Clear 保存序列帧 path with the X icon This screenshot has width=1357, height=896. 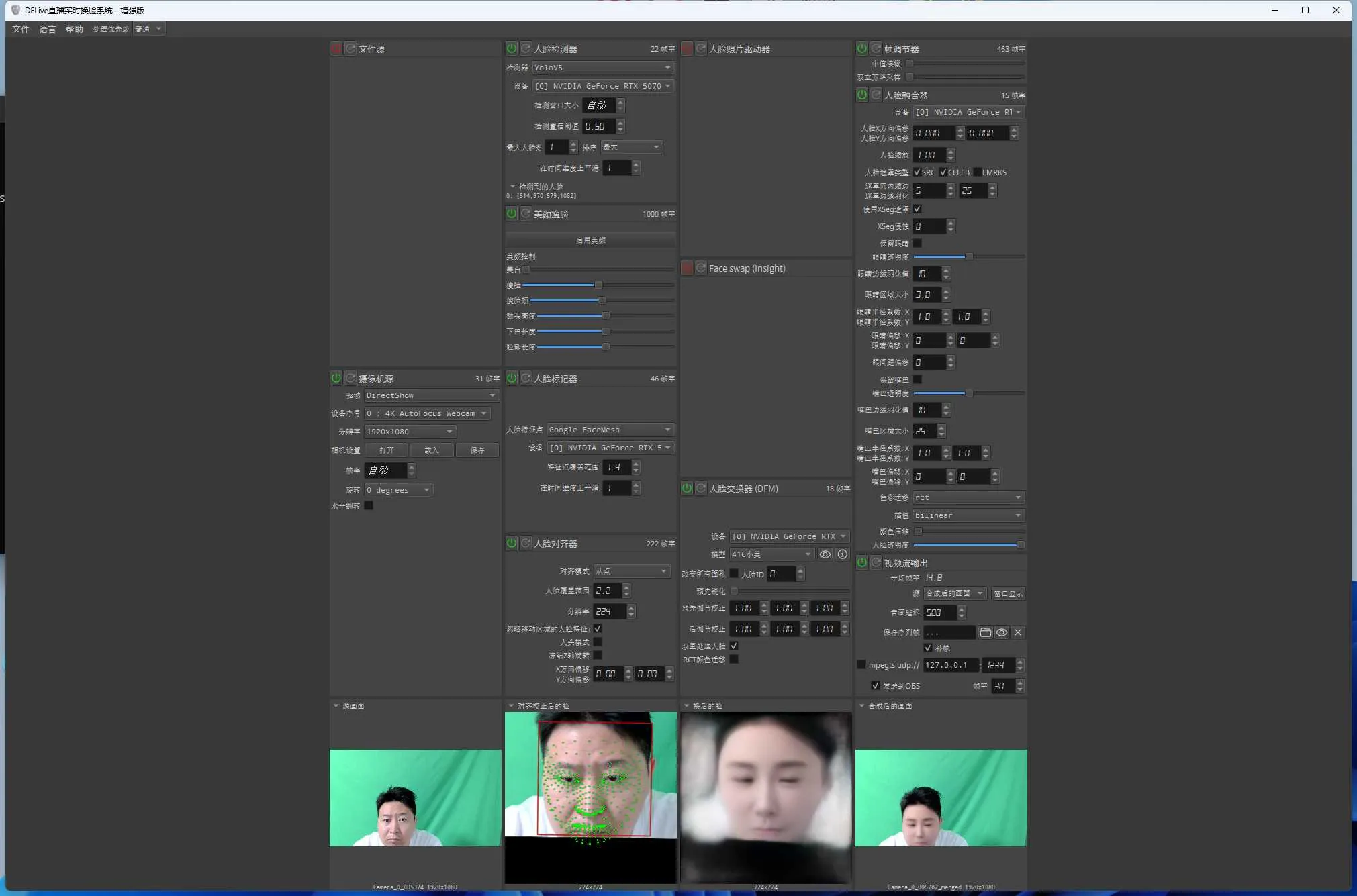pyautogui.click(x=1018, y=632)
